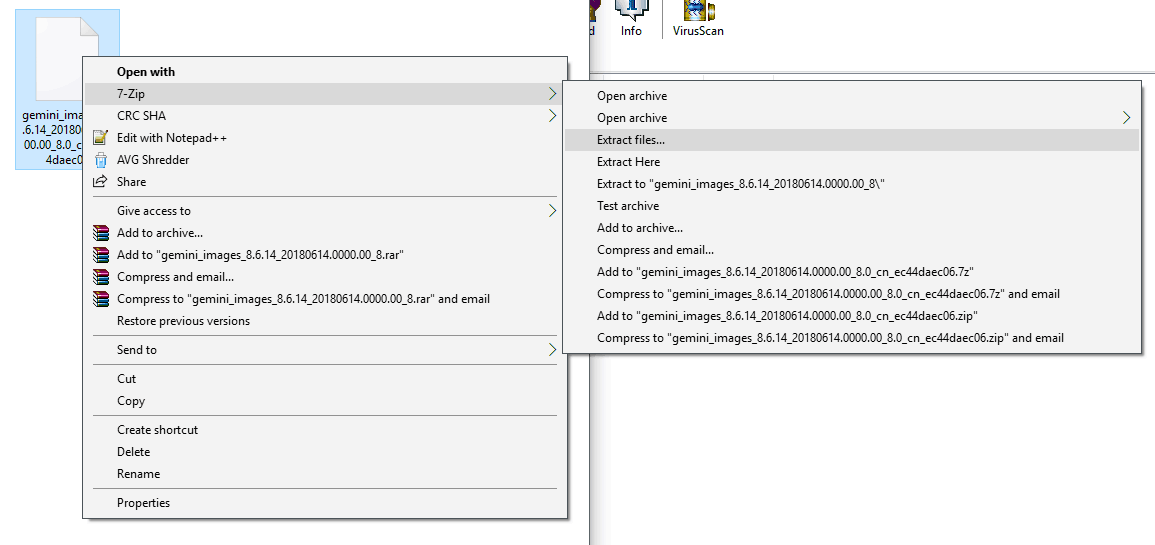Click WinRAR icon beside Compress and email...

[x=100, y=277]
